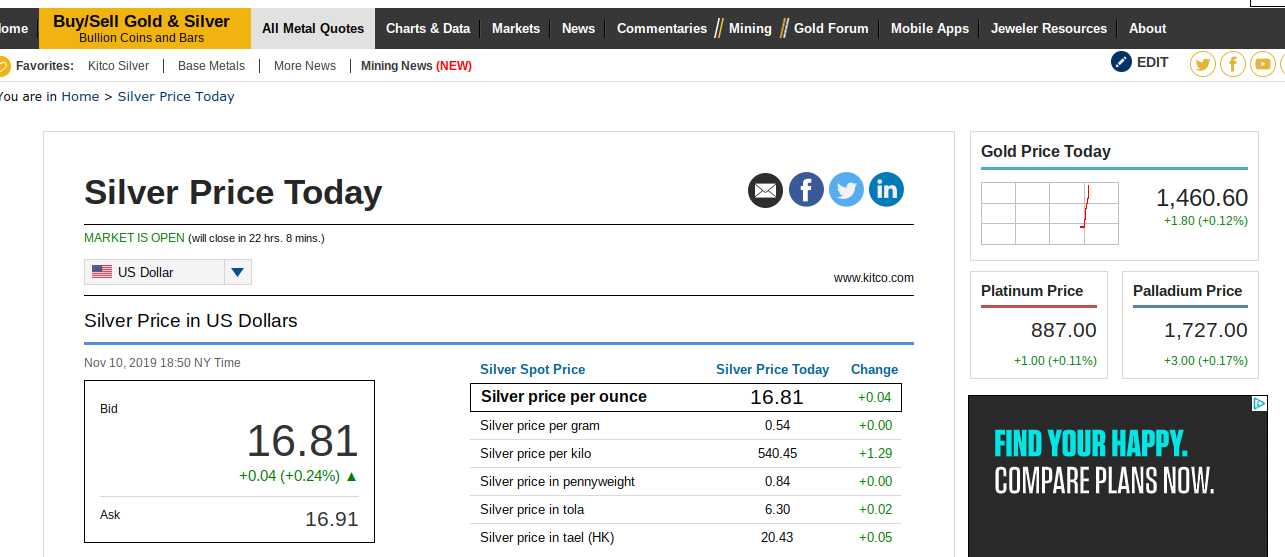Open Gold Price Today panel heading
1285x557 pixels.
(x=1046, y=152)
